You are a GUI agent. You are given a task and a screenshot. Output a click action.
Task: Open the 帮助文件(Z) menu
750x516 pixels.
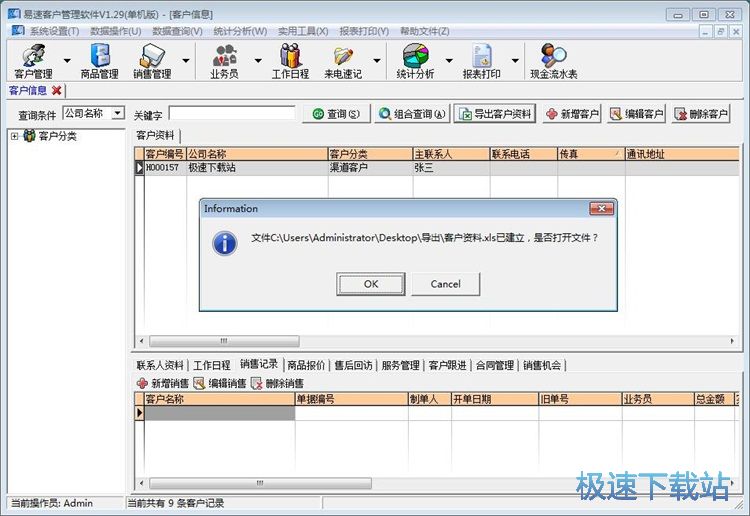coord(425,31)
